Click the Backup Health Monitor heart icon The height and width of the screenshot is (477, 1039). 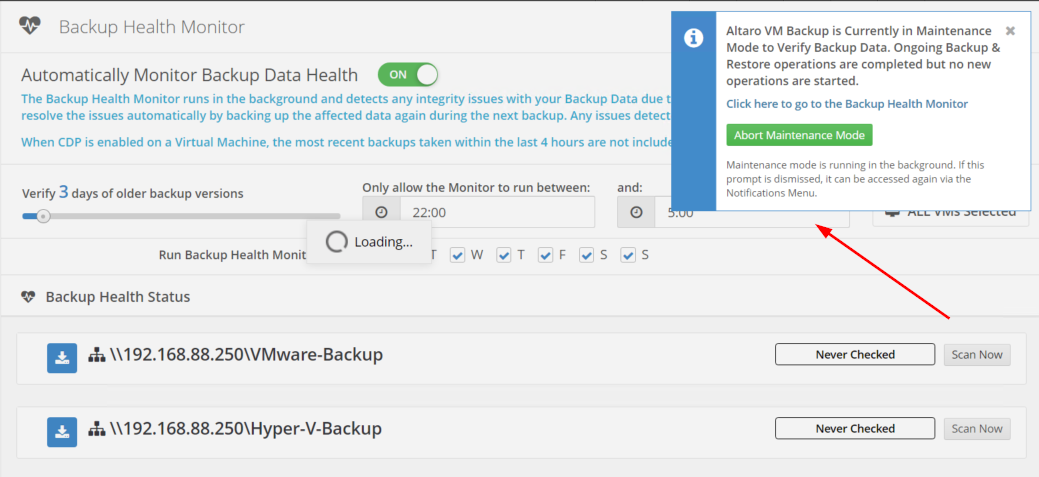[x=30, y=26]
